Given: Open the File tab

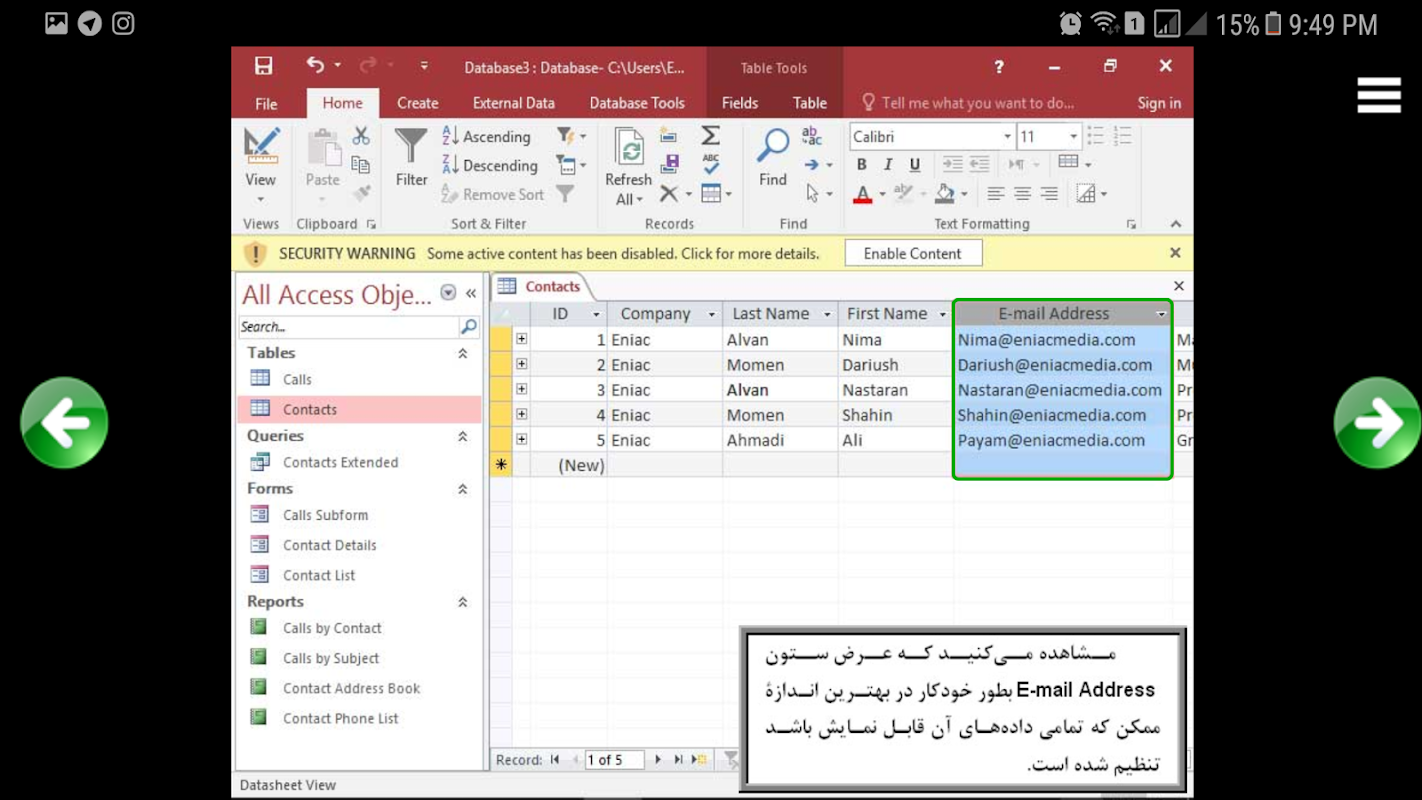Looking at the screenshot, I should tap(266, 103).
